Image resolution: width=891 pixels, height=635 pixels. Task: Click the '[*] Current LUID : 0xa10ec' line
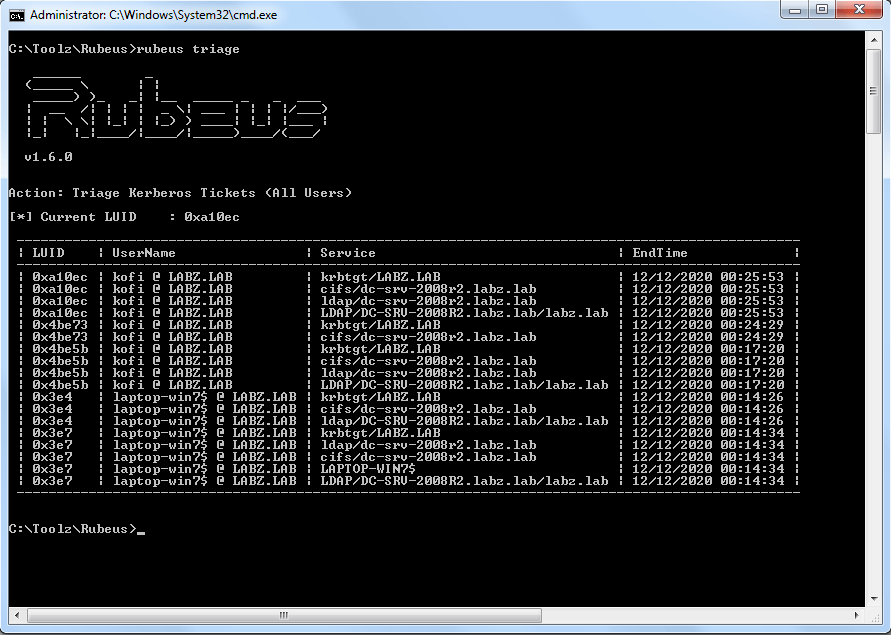[124, 217]
